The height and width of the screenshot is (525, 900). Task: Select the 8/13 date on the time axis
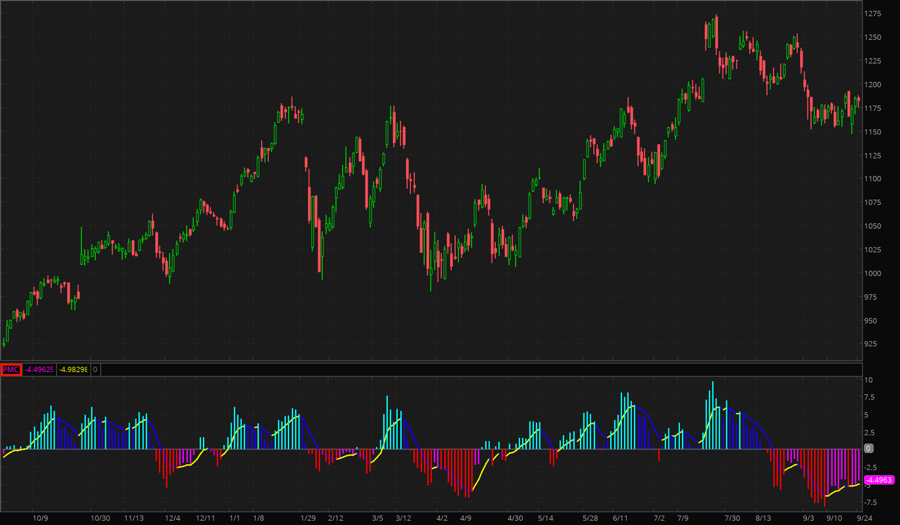[764, 518]
